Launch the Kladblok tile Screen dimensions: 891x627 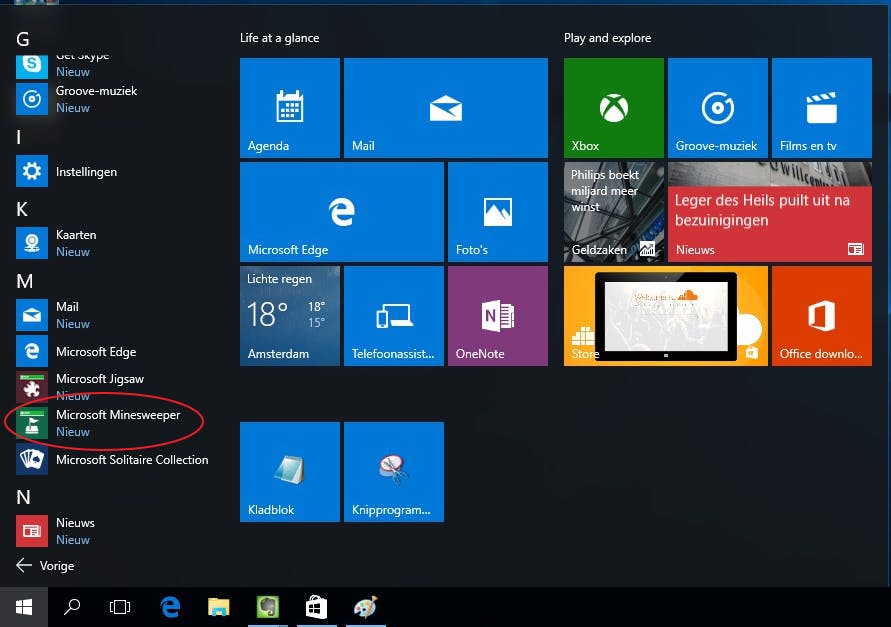point(290,471)
